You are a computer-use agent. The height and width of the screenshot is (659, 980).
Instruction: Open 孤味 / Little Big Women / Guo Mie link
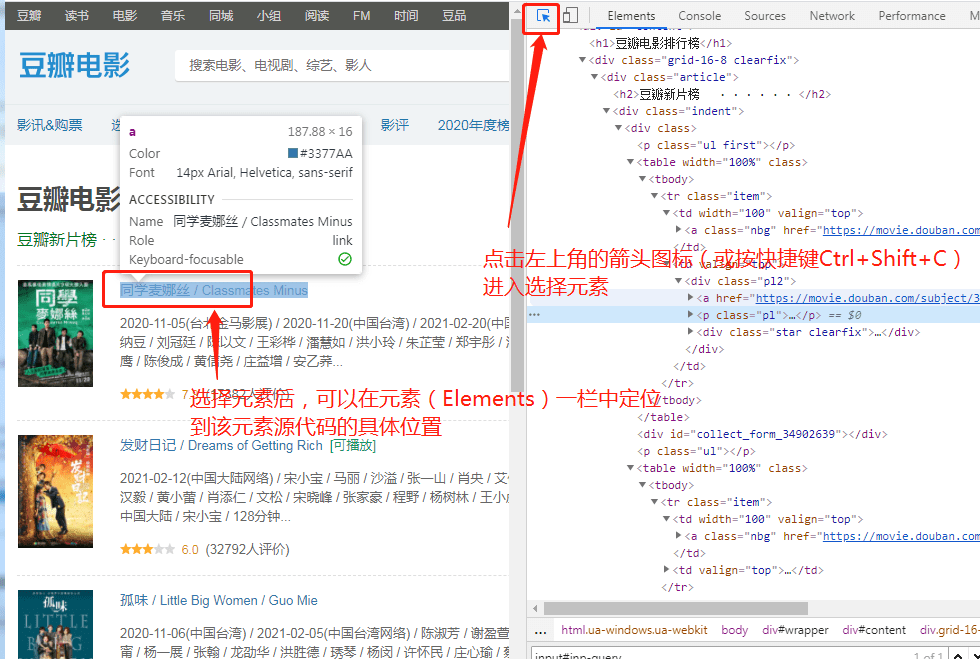pos(219,600)
